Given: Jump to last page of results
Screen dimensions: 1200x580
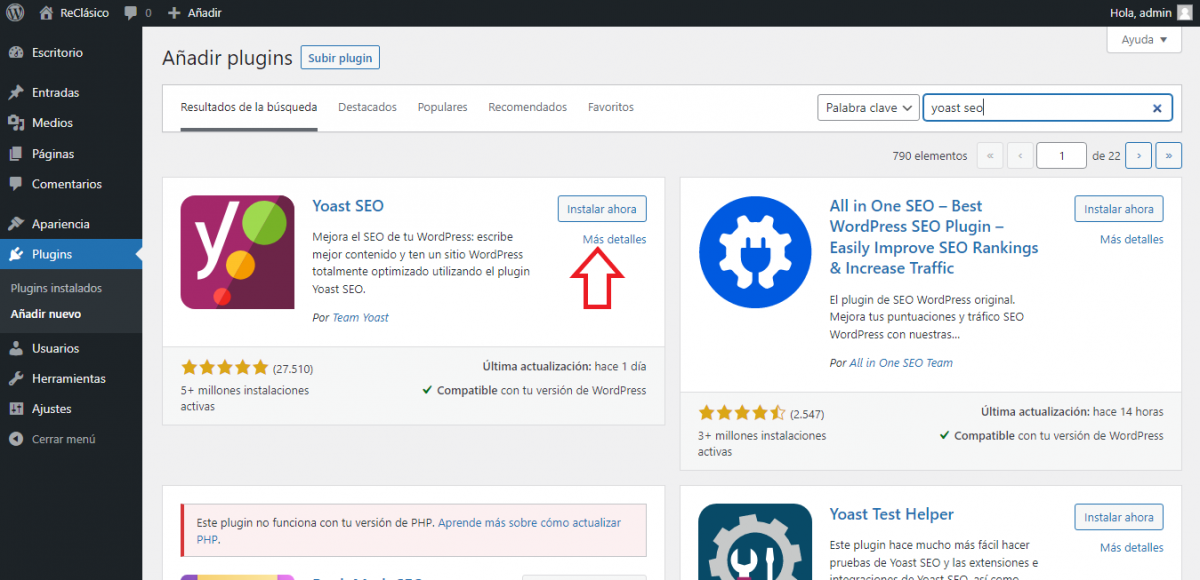Looking at the screenshot, I should [1169, 156].
